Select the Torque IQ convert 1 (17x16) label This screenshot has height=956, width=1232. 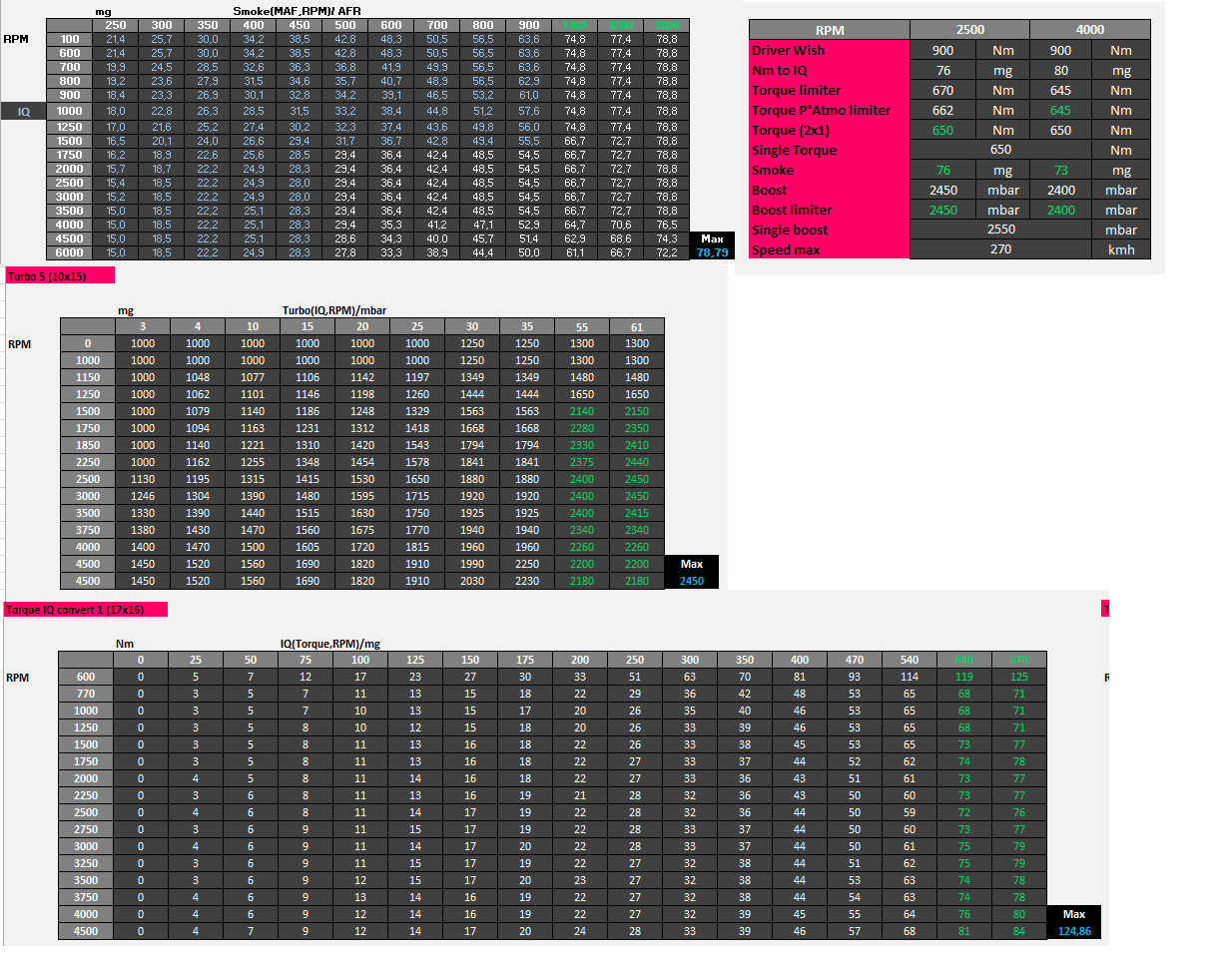85,610
